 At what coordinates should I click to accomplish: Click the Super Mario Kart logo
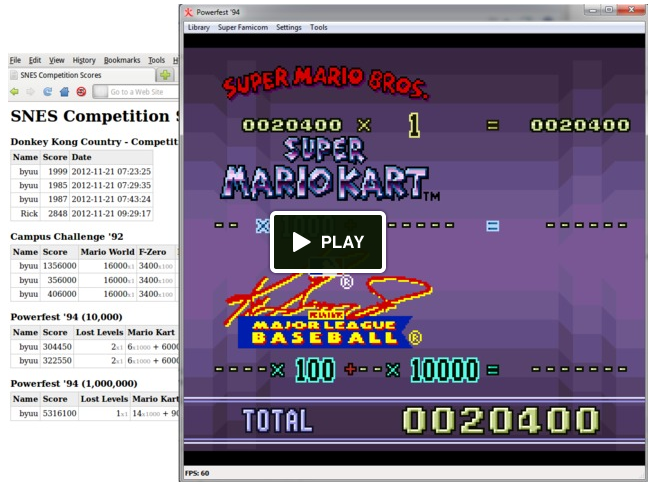pos(329,169)
